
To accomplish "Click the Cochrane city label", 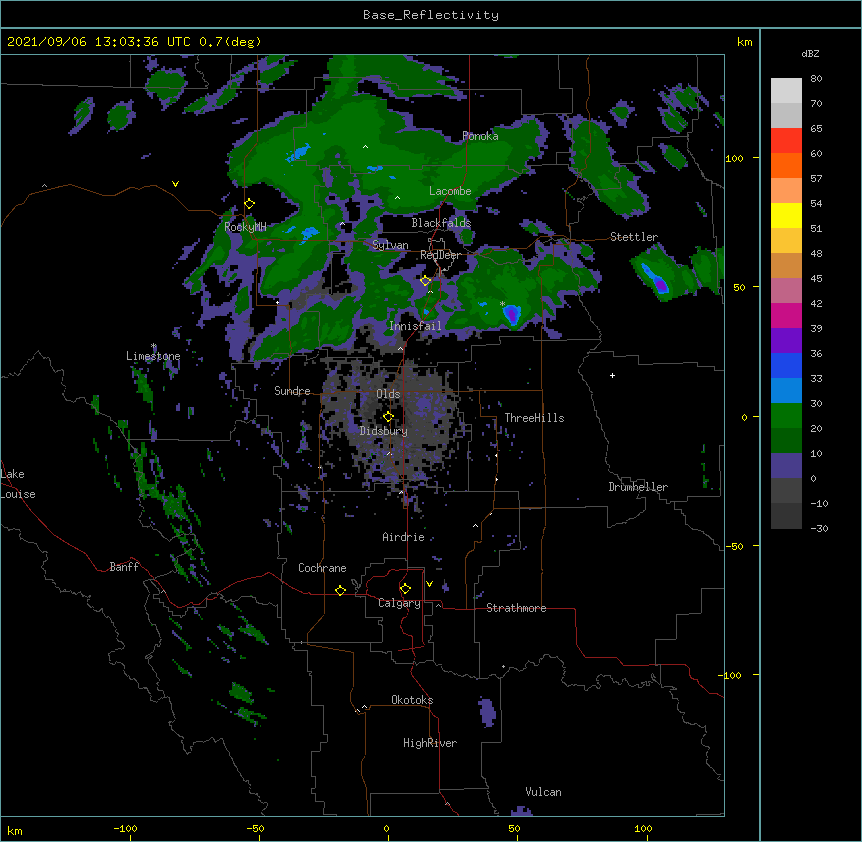I will click(322, 568).
